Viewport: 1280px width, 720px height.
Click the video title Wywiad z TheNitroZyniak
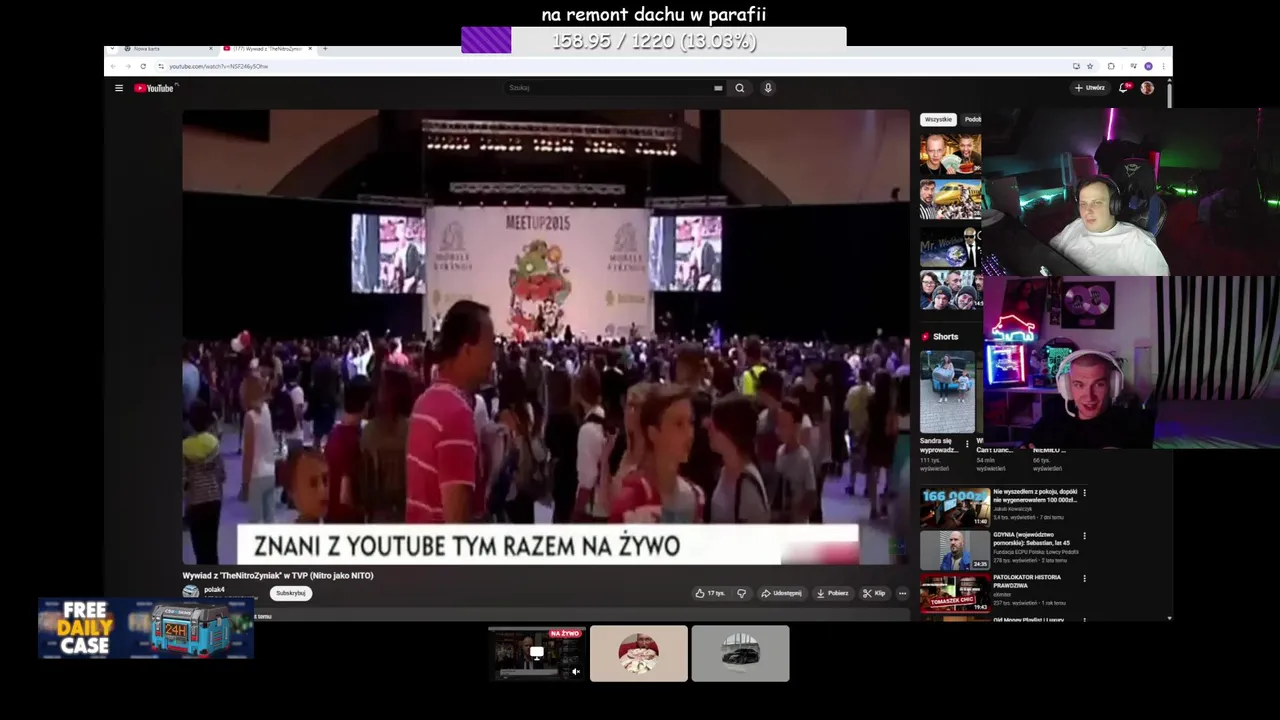tap(277, 576)
